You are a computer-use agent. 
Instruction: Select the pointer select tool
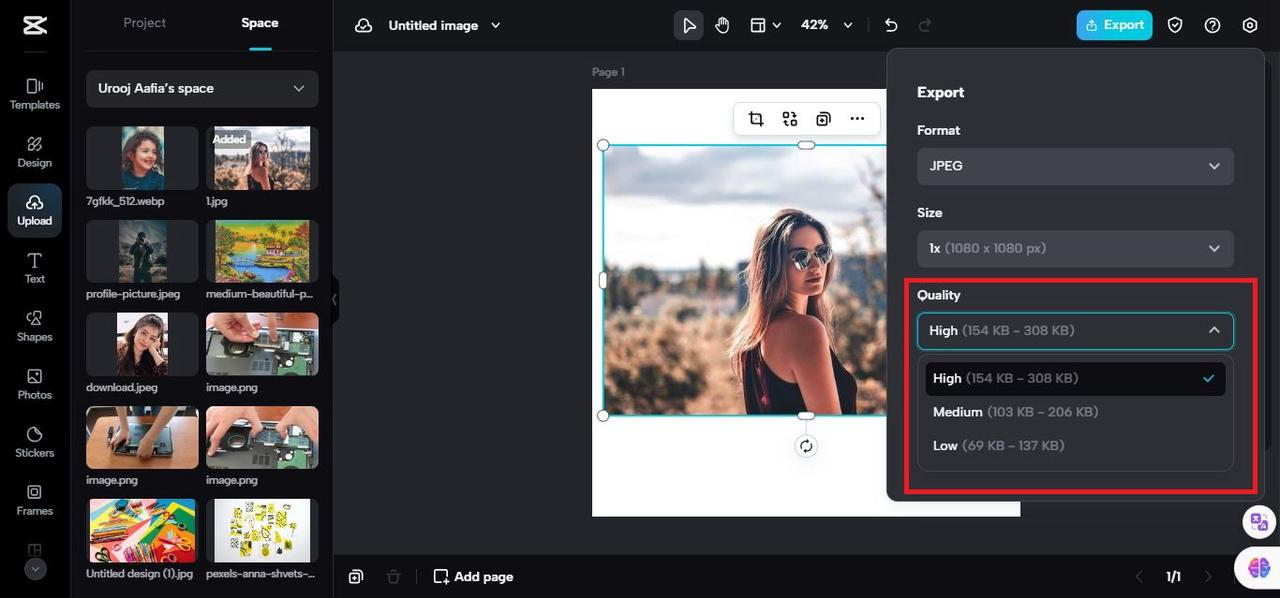[689, 25]
